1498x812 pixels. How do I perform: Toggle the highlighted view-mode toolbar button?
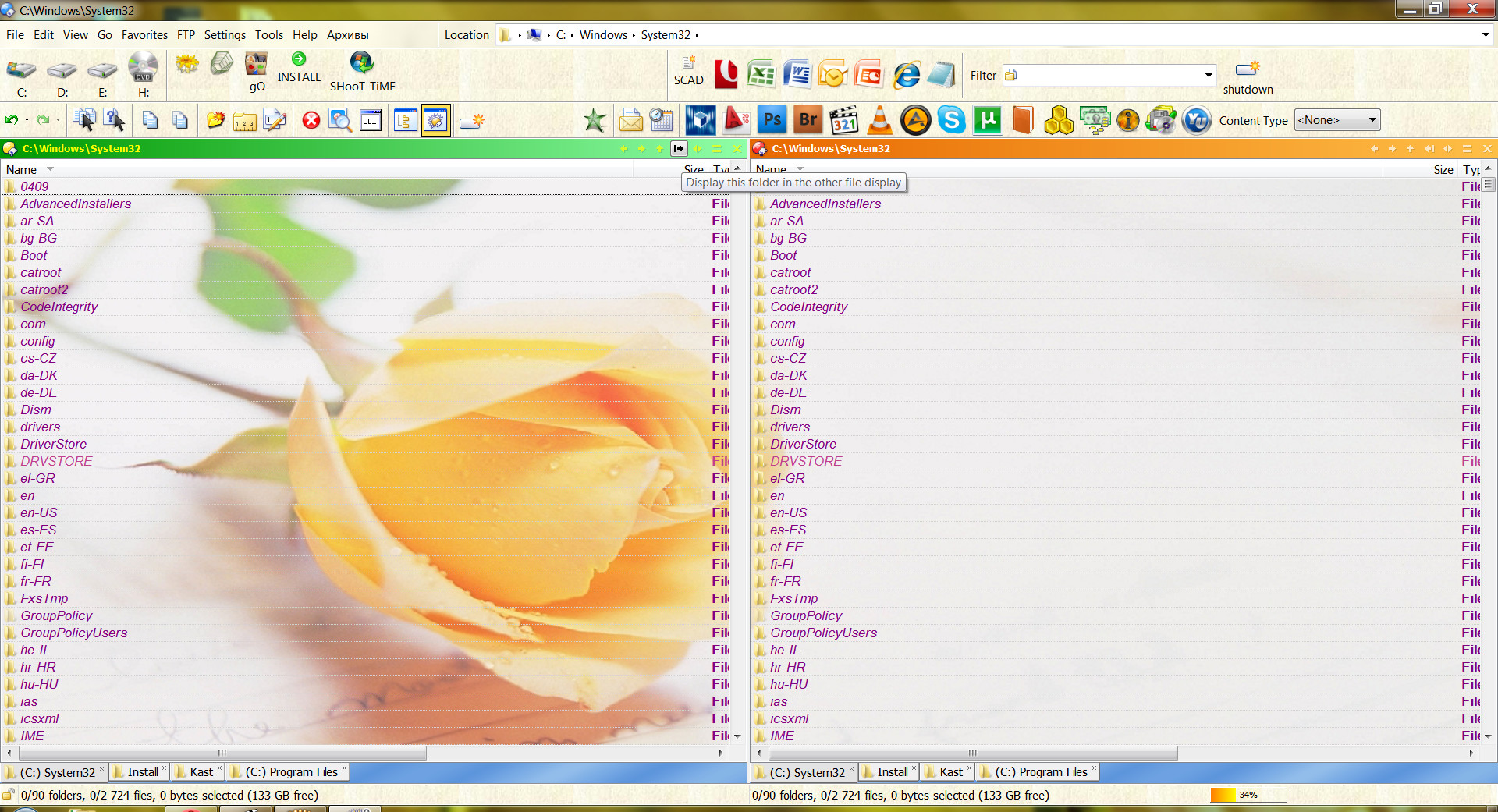coord(435,120)
